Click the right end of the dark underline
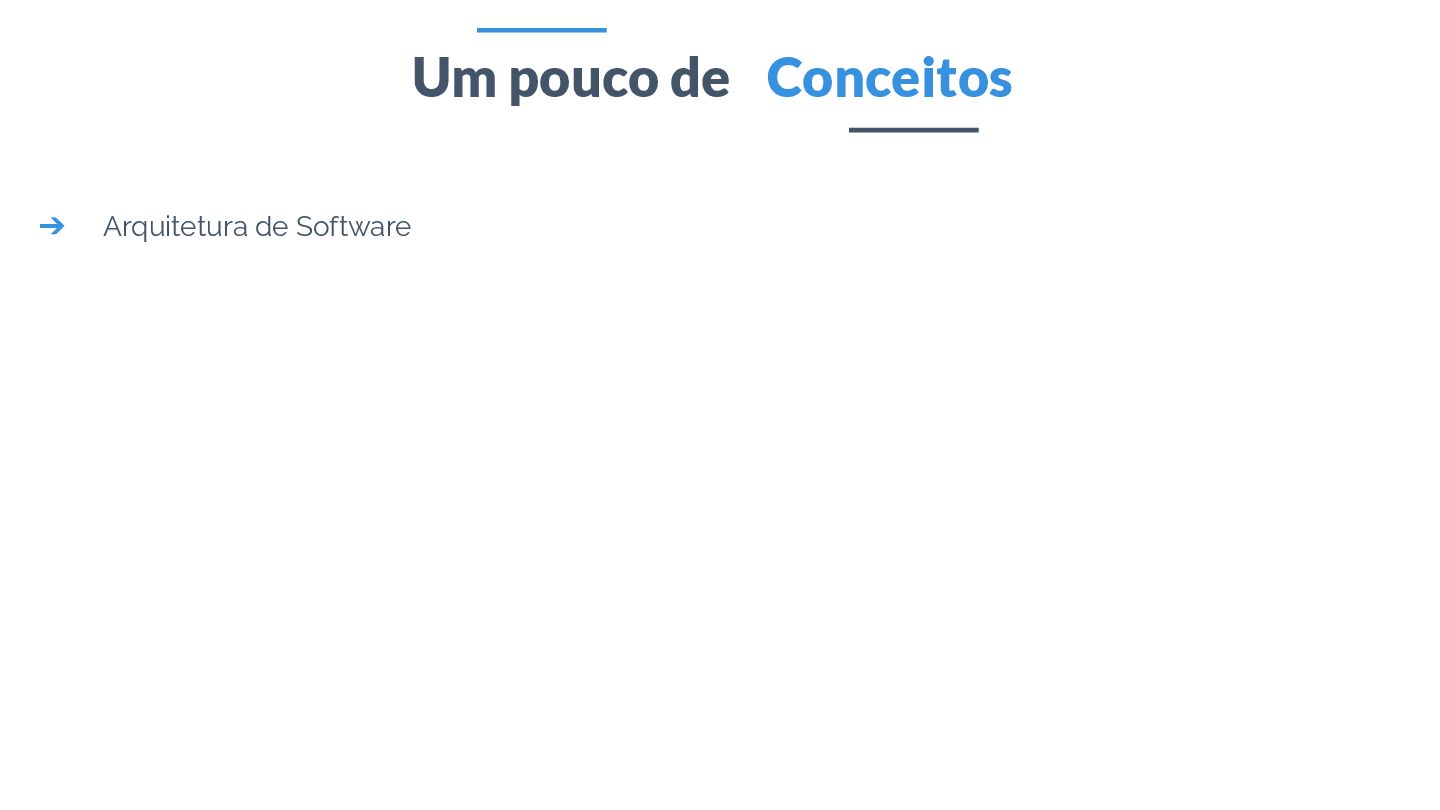The width and height of the screenshot is (1440, 810). click(x=975, y=130)
